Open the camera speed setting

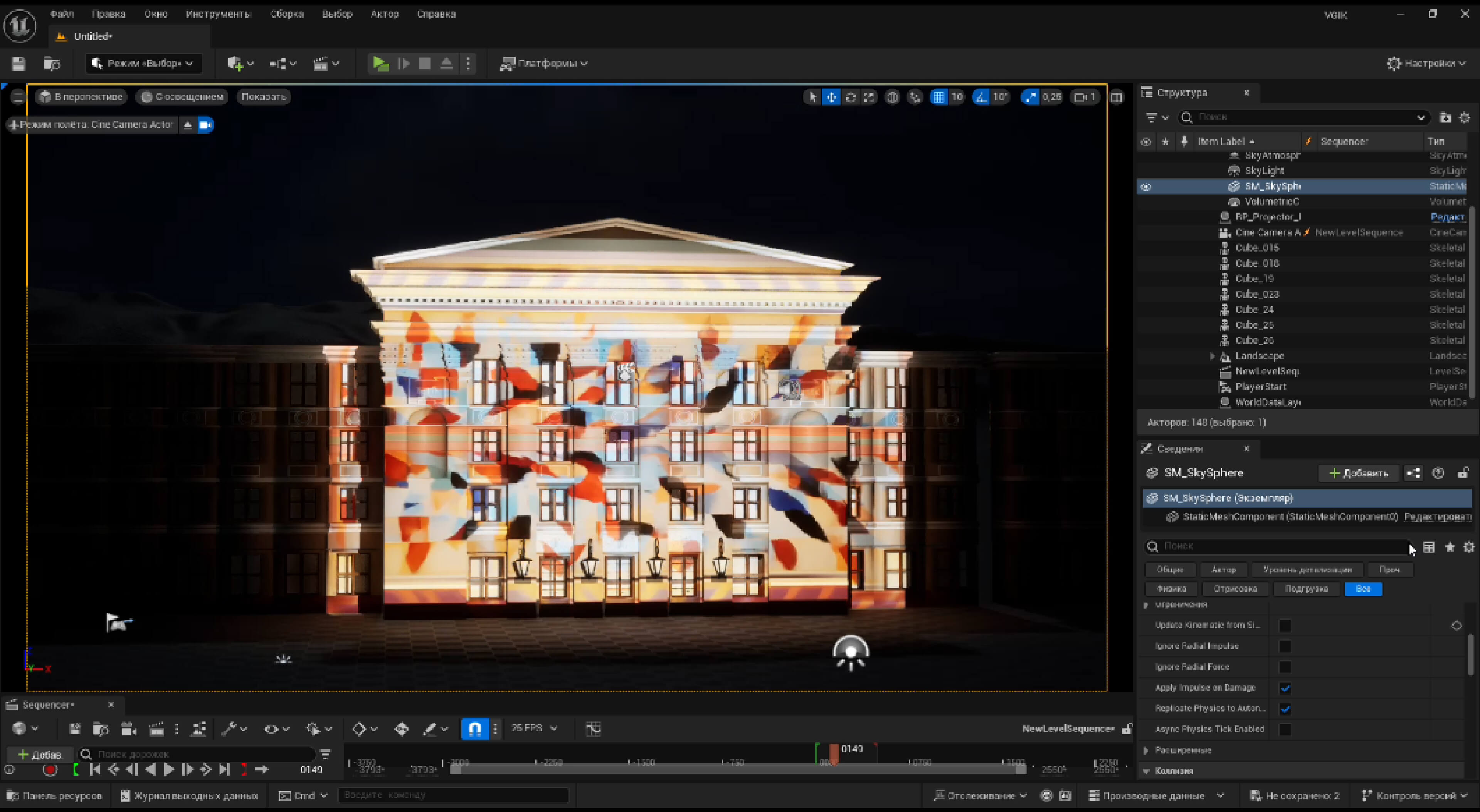(x=1085, y=97)
